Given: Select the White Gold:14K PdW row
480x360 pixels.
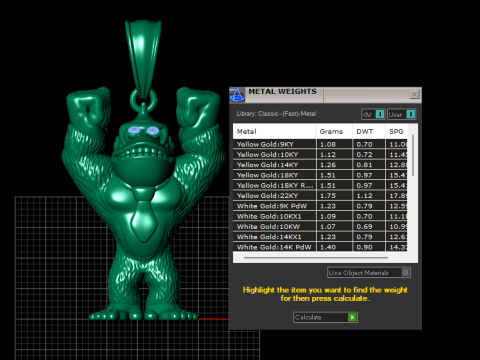Looking at the screenshot, I should pyautogui.click(x=320, y=247).
